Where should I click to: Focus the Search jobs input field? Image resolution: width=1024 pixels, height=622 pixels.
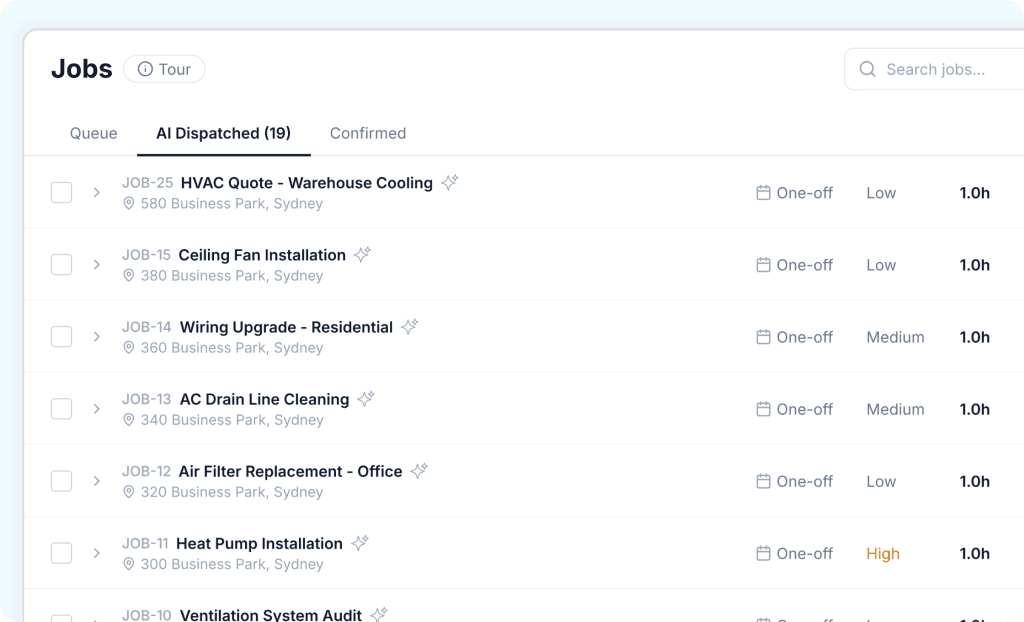[x=935, y=69]
